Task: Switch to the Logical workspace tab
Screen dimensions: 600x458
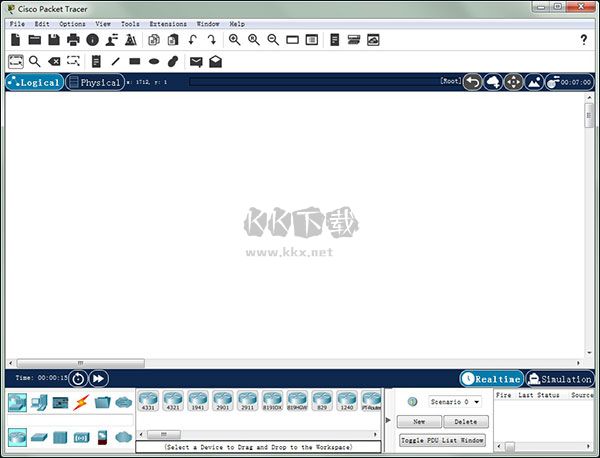Action: [34, 82]
